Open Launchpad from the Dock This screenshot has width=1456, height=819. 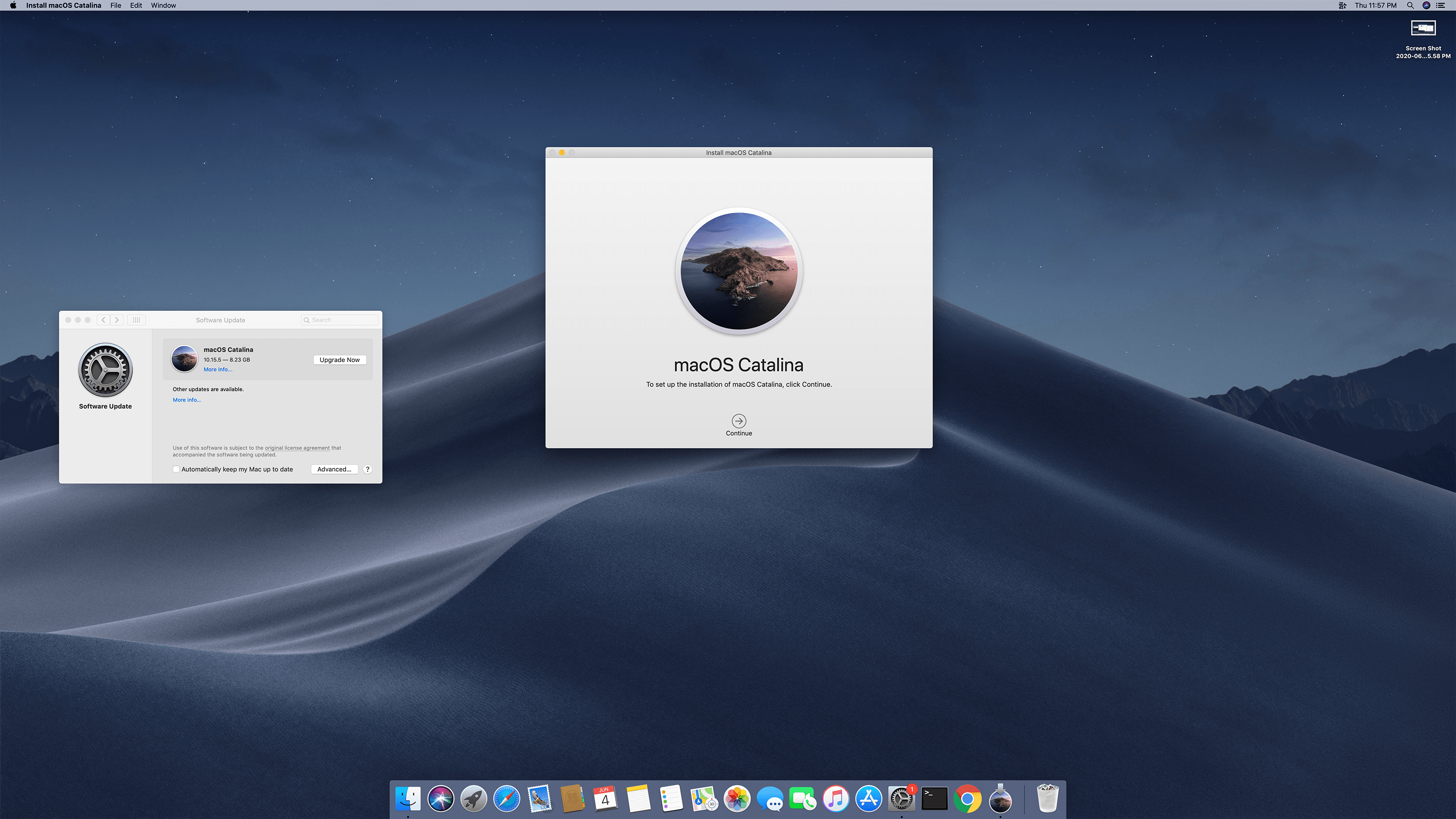[x=474, y=799]
